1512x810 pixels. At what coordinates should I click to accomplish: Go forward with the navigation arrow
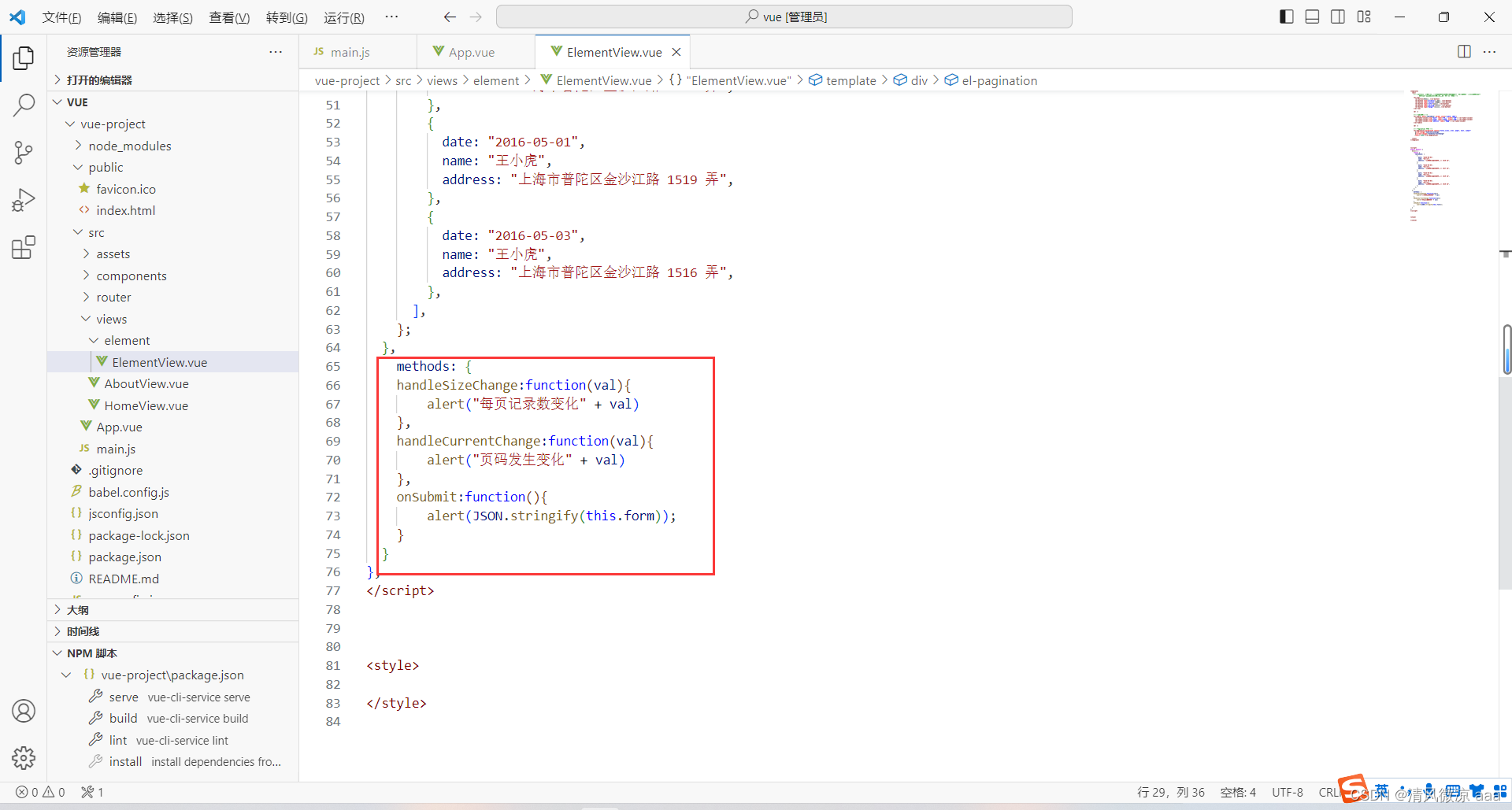coord(476,17)
